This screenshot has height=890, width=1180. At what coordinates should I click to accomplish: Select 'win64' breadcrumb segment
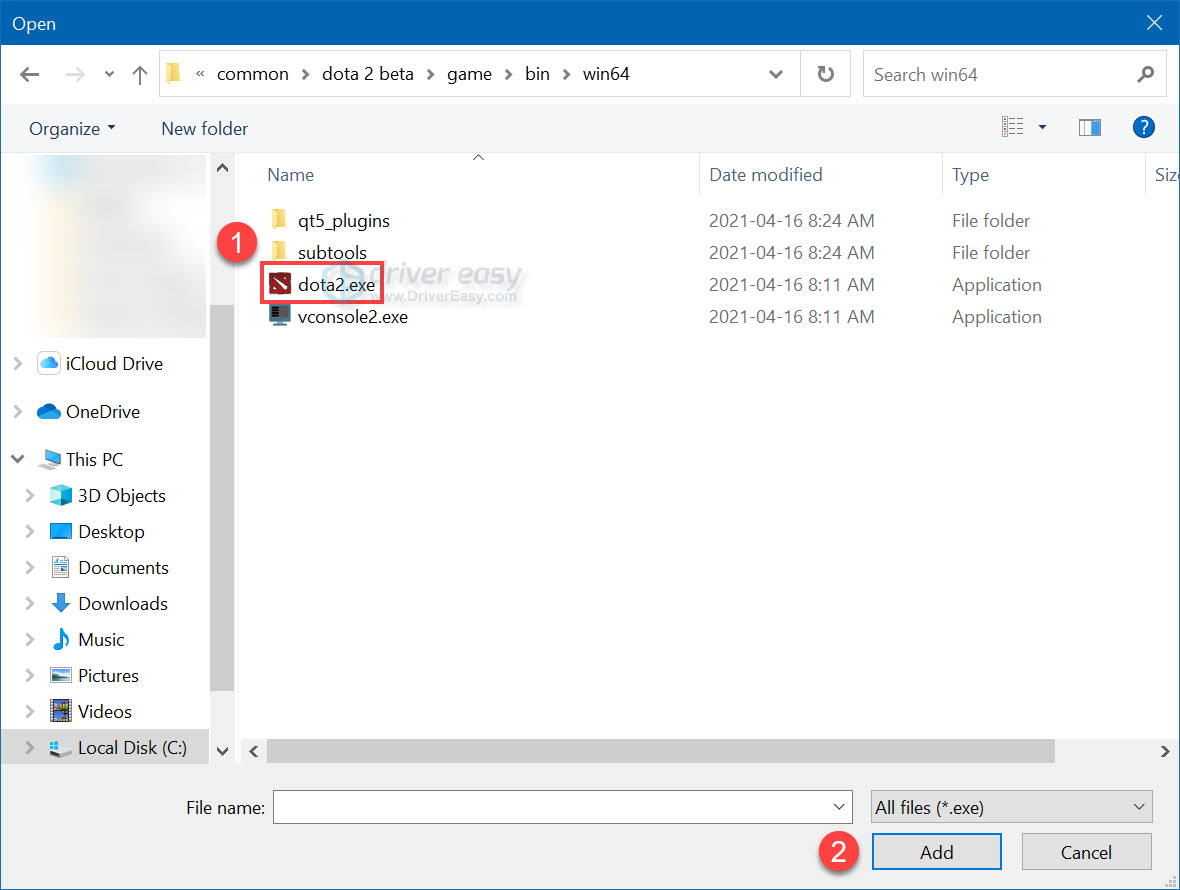pyautogui.click(x=606, y=74)
